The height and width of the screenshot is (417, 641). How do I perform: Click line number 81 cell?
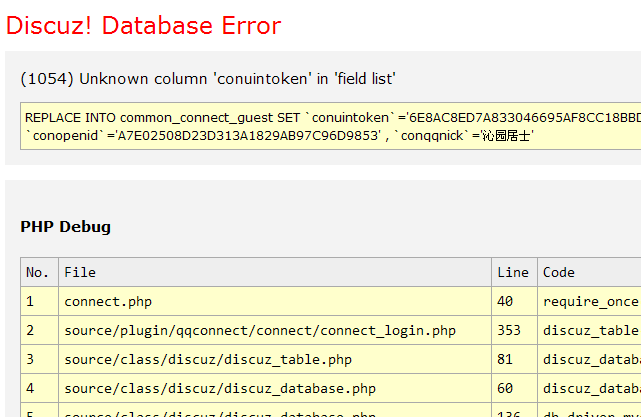[506, 359]
